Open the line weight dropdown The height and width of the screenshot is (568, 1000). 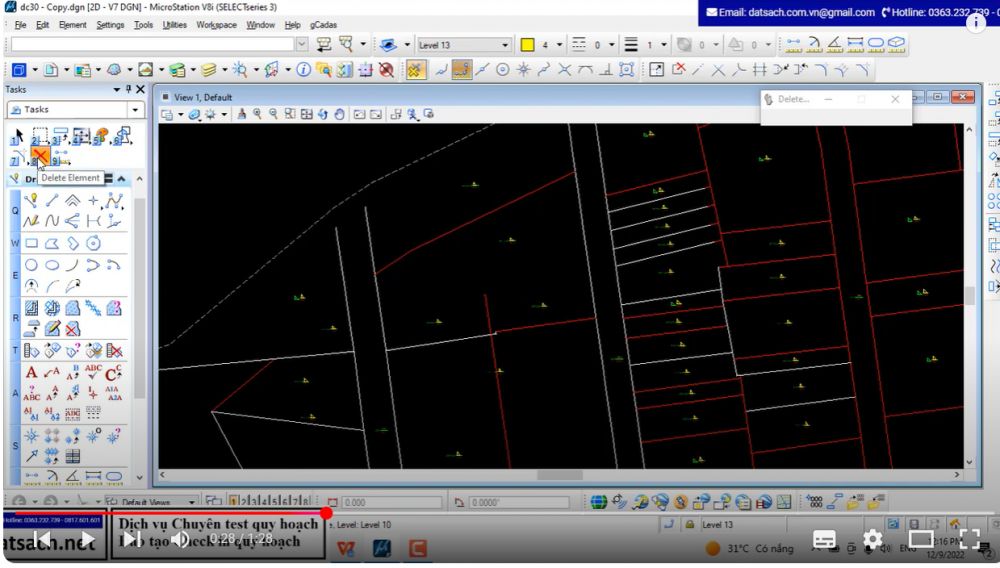tap(663, 45)
